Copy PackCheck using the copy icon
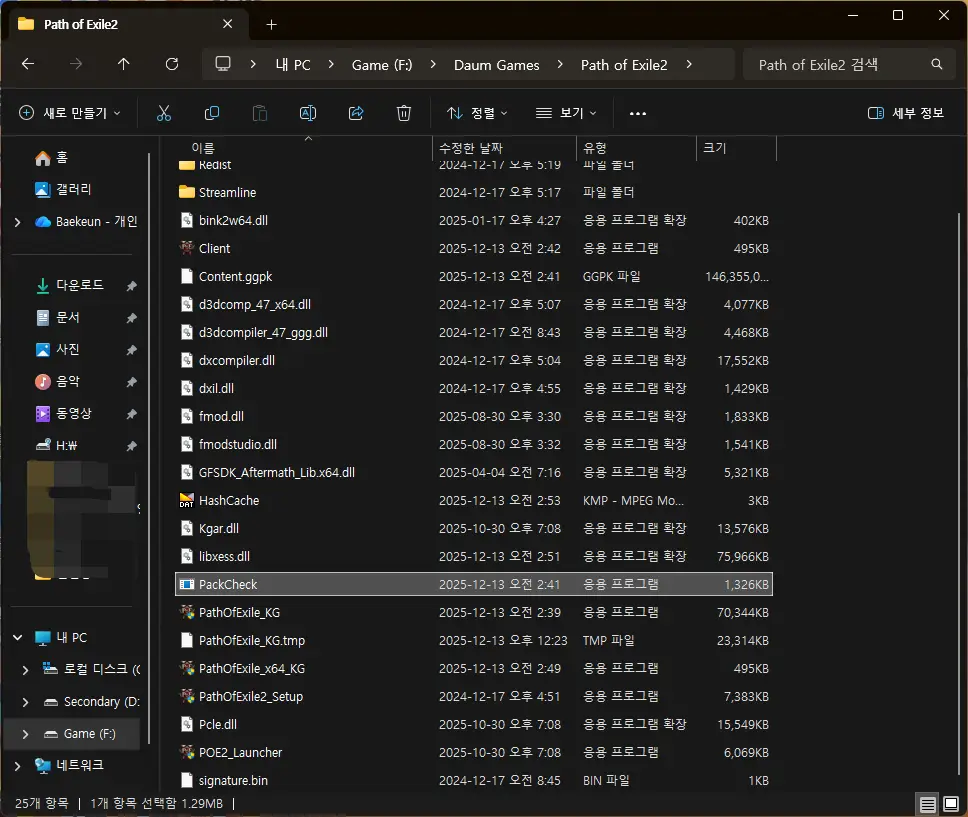Screen dimensions: 968x817 [x=211, y=112]
